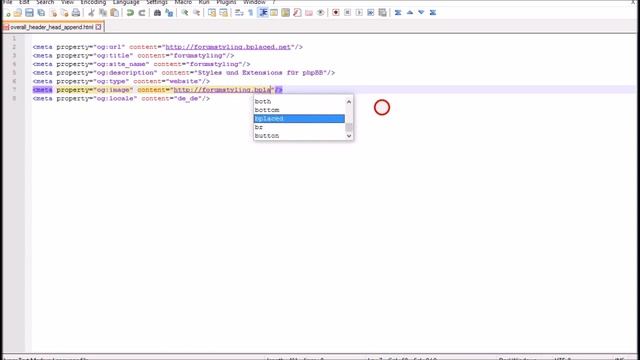Jump to the last difference icon

tap(433, 13)
